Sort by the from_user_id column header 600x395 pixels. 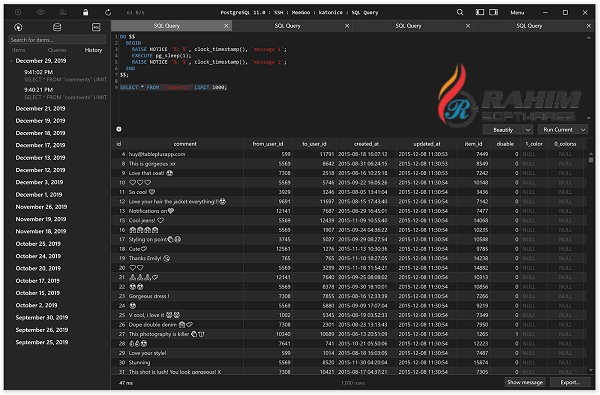[268, 144]
